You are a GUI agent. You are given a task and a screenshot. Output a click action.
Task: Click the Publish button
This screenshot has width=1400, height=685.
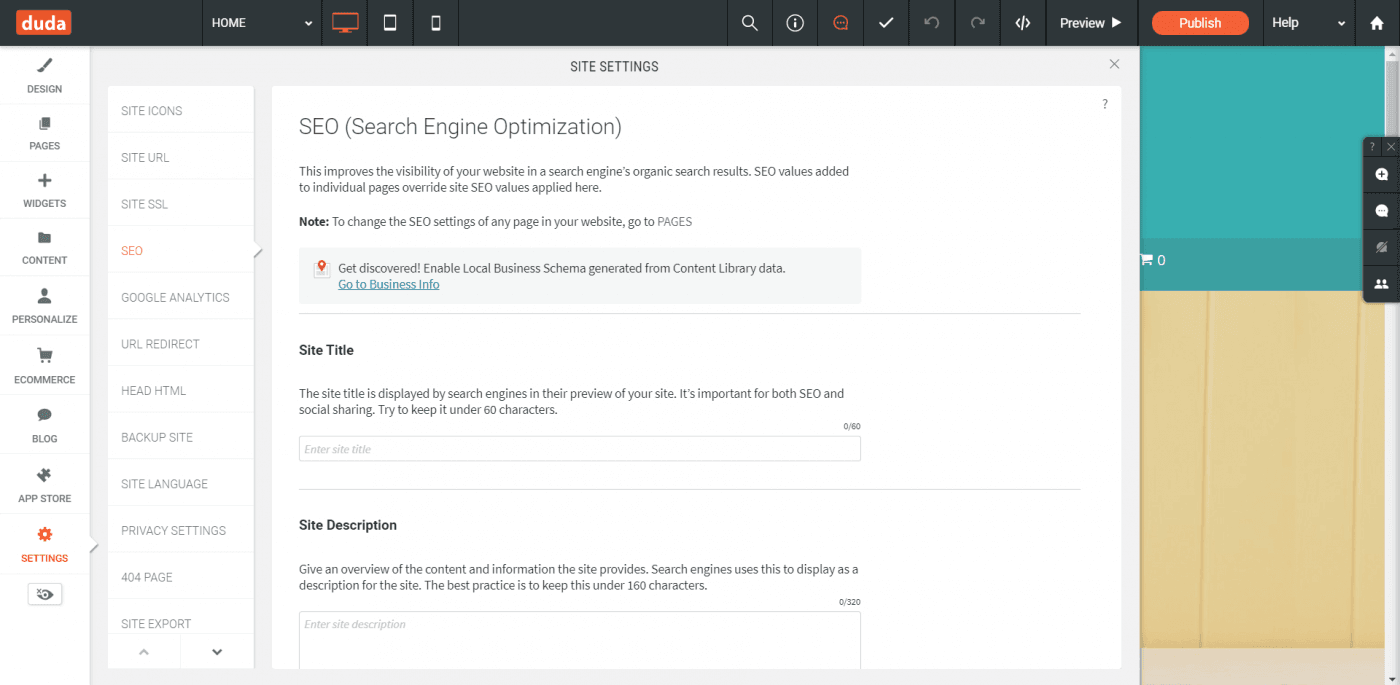[1200, 23]
